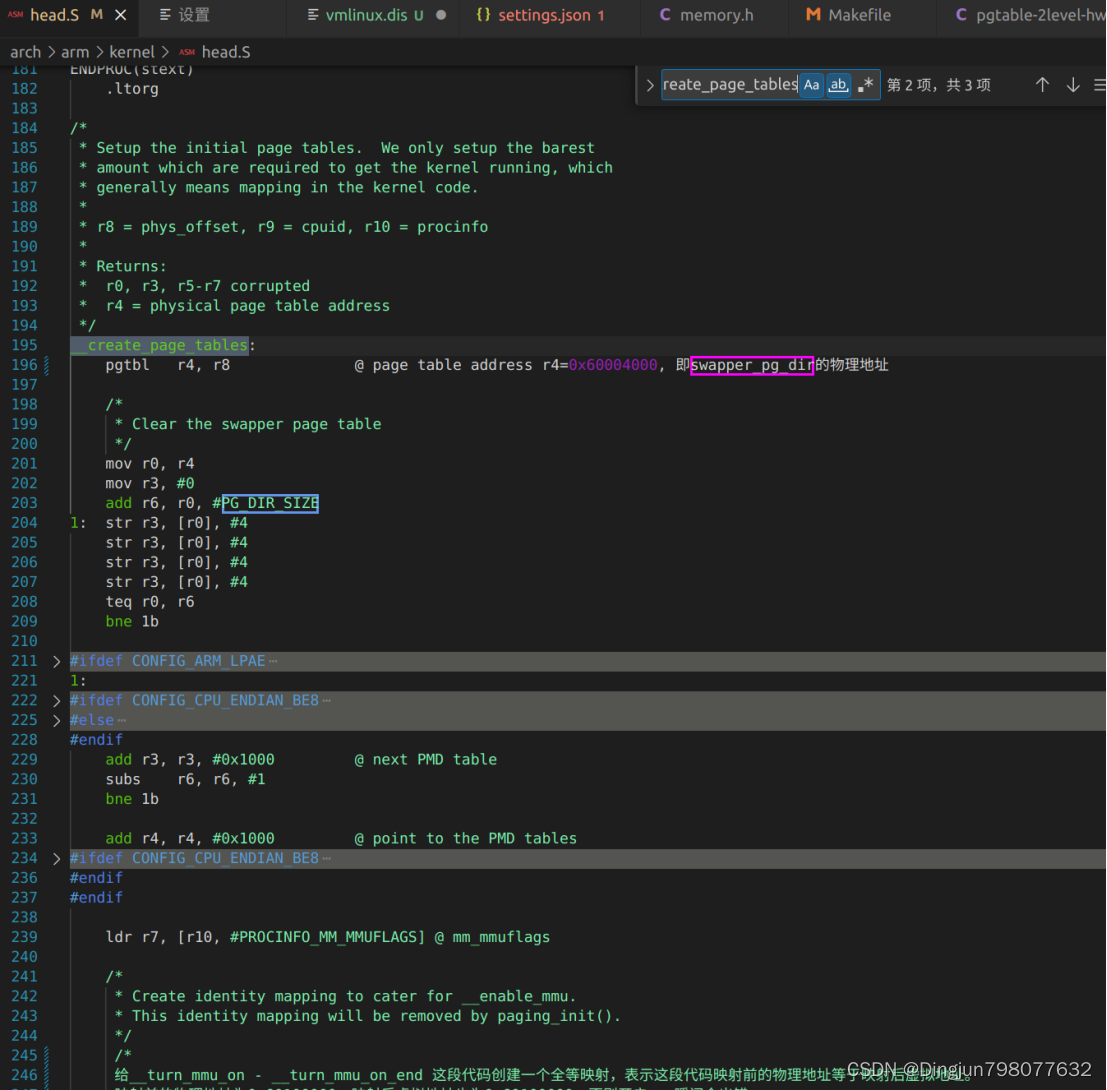The height and width of the screenshot is (1090, 1107).
Task: Toggle whole word (ab) in search widget
Action: tap(838, 84)
